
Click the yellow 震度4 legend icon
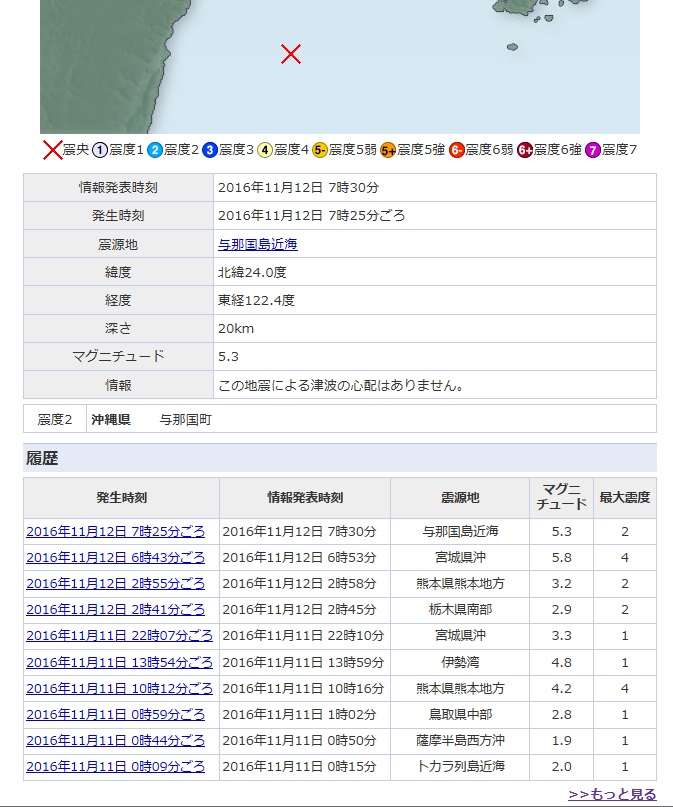click(264, 150)
